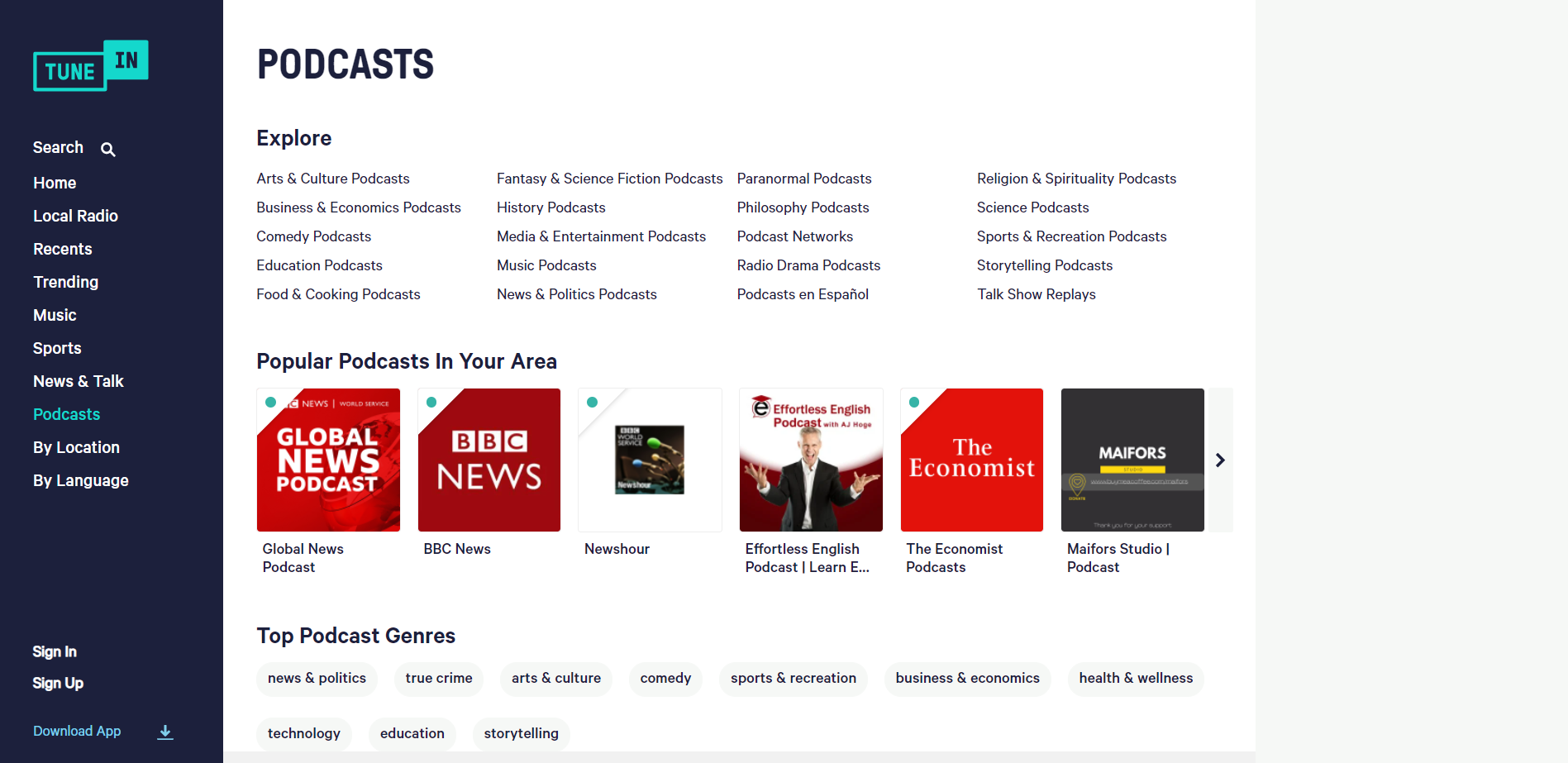Select health & wellness genre chip
This screenshot has height=763, width=1568.
(1136, 679)
